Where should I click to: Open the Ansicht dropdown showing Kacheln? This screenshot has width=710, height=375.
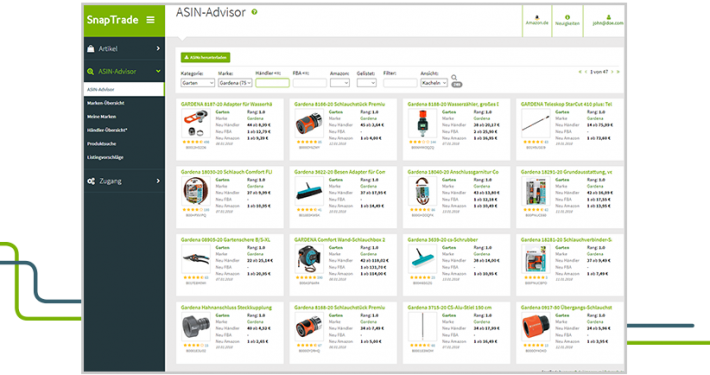coord(434,83)
